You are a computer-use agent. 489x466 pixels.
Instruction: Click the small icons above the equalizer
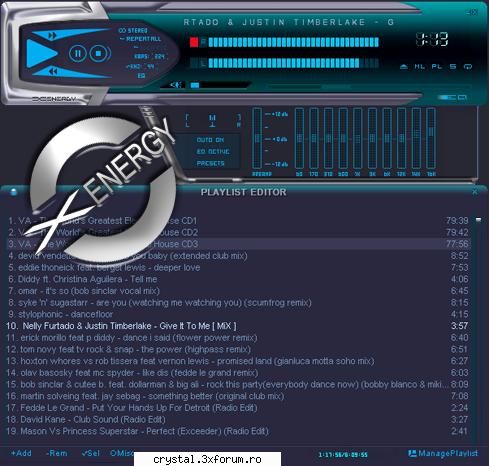point(453,97)
